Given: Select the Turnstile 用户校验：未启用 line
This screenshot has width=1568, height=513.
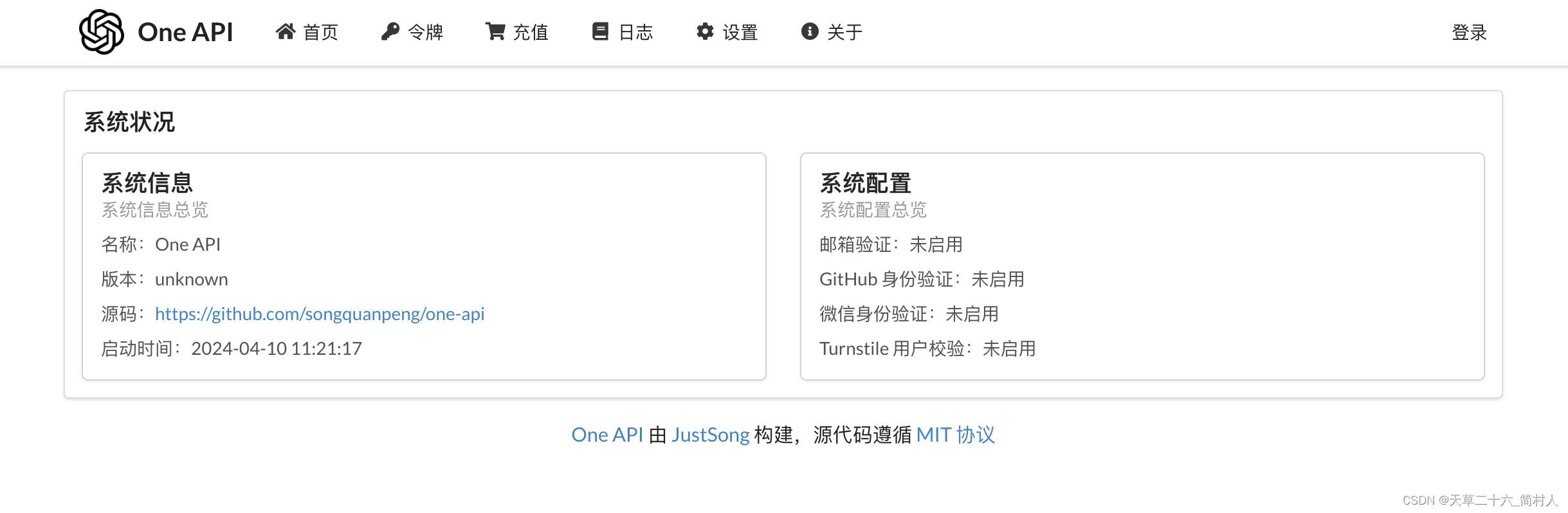Looking at the screenshot, I should click(x=927, y=348).
